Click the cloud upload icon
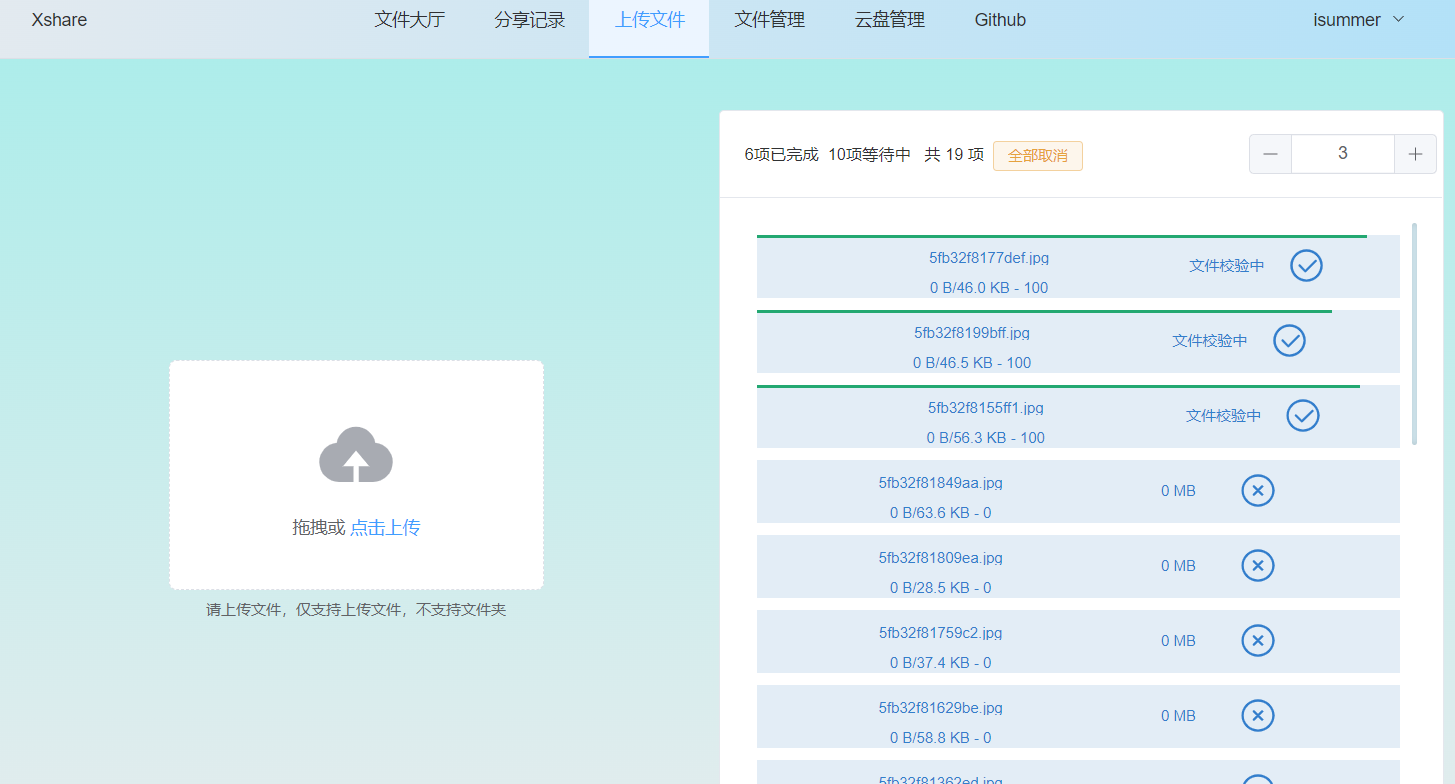 tap(356, 454)
